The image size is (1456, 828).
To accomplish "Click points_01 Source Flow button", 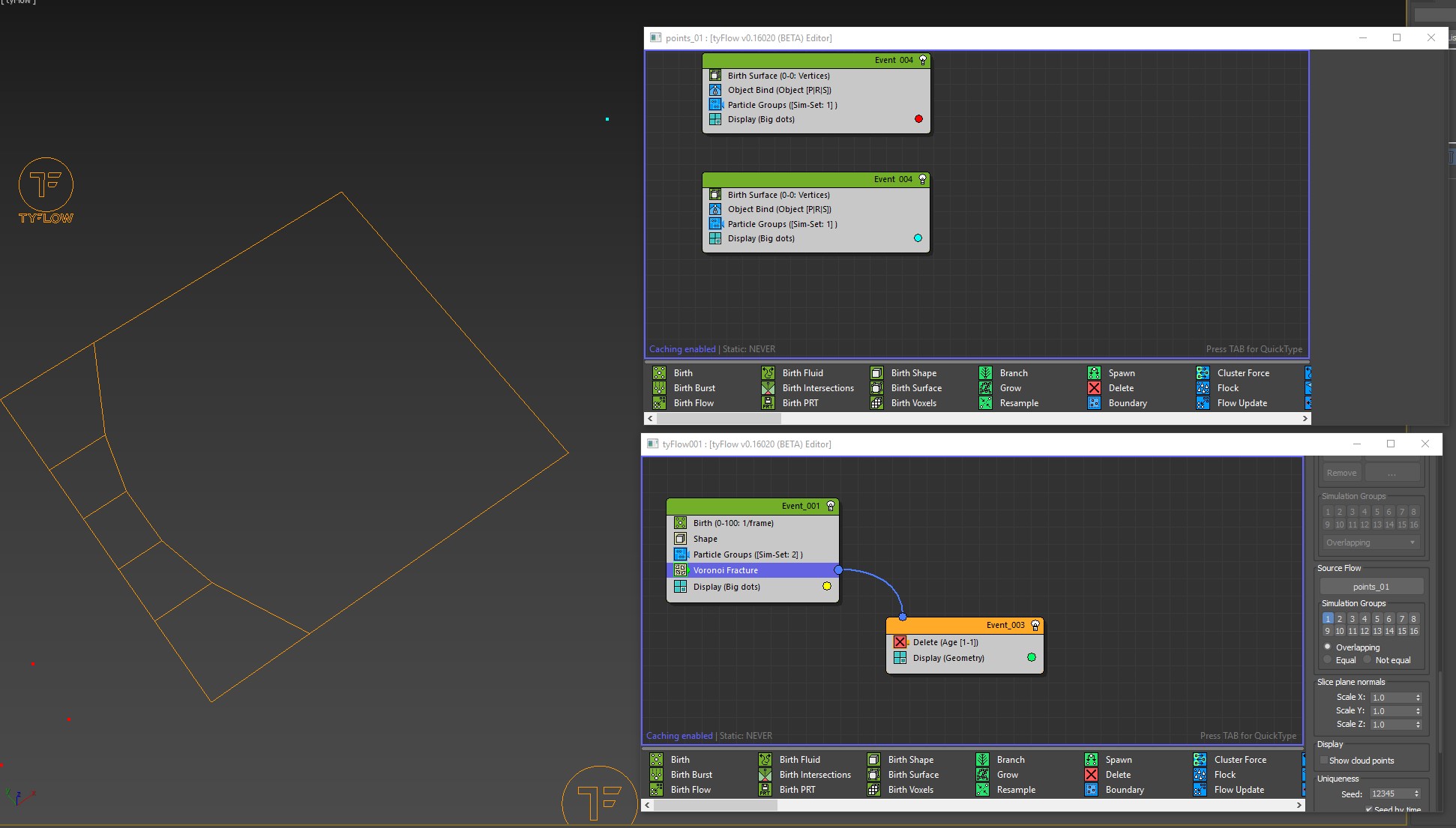I will [1371, 587].
